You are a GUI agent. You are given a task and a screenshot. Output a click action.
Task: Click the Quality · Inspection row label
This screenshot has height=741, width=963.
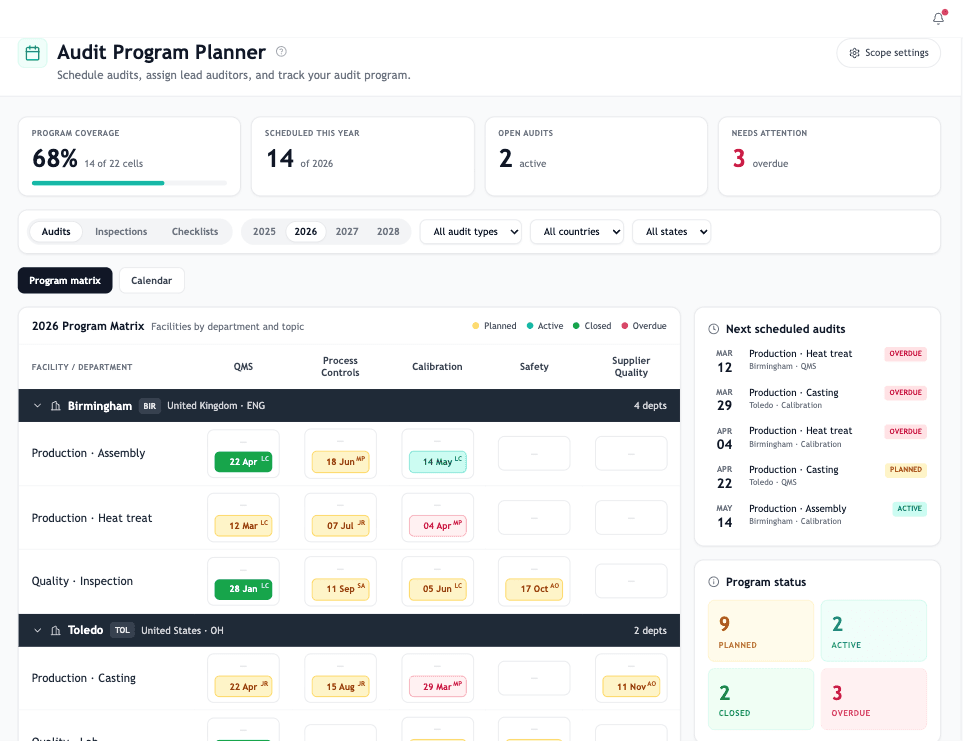click(x=82, y=581)
